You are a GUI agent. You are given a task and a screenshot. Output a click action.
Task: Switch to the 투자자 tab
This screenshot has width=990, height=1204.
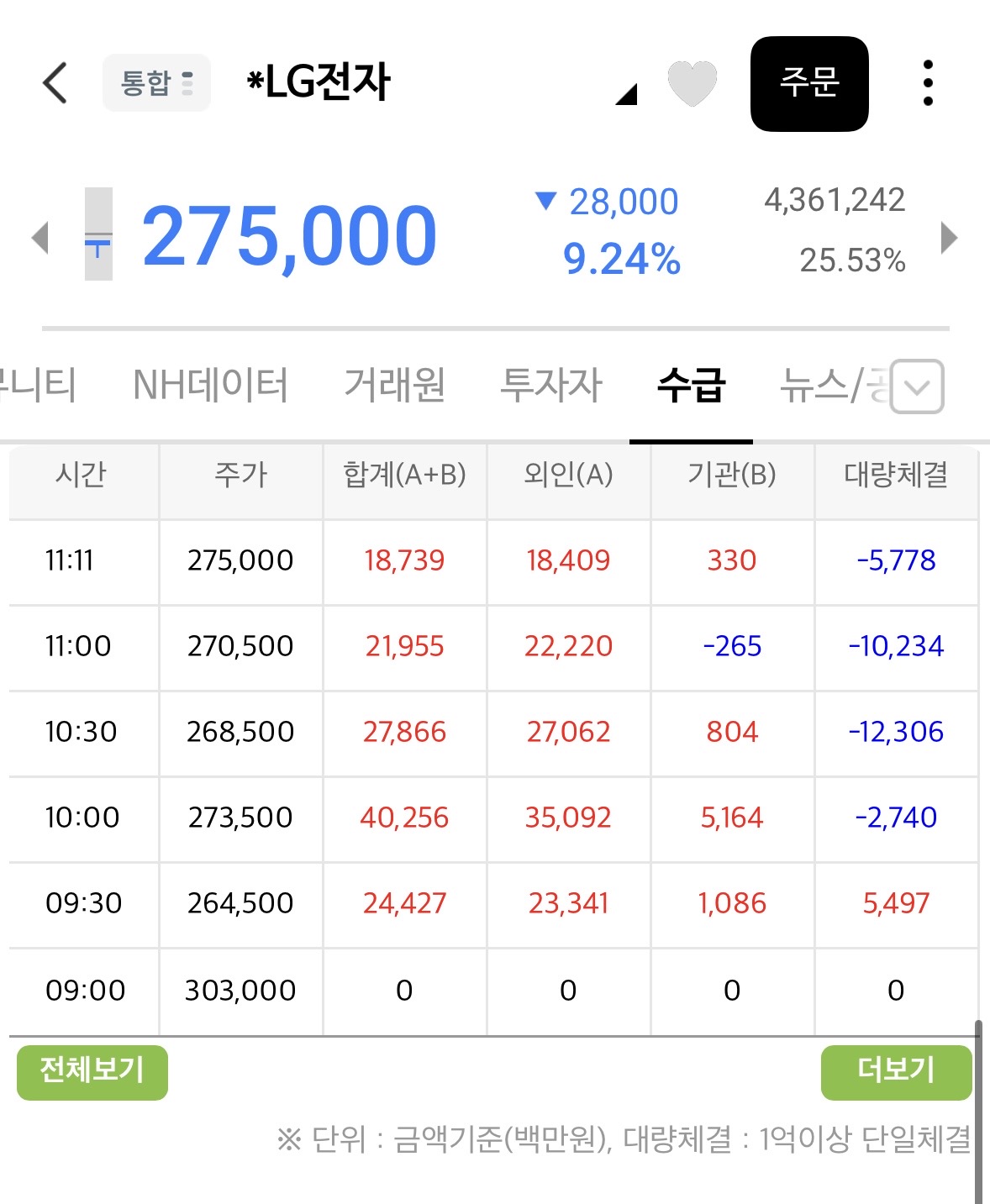pos(551,386)
